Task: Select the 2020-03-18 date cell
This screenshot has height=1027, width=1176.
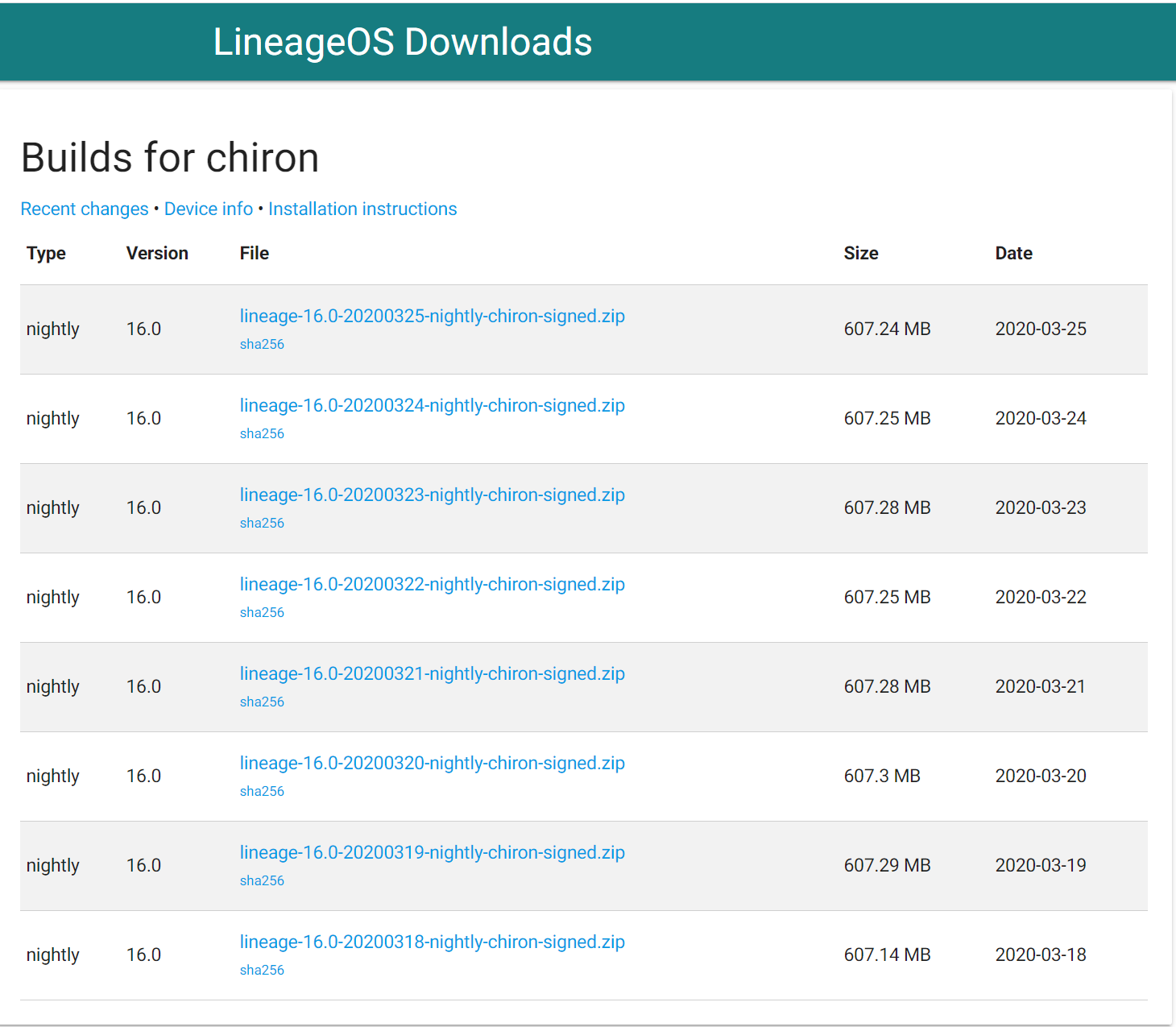Action: (1041, 955)
